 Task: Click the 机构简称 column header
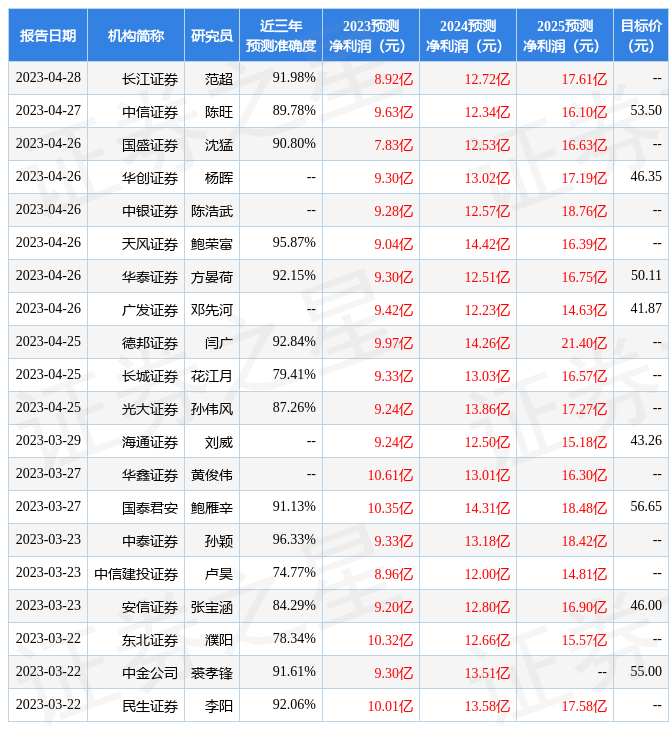[x=136, y=35]
